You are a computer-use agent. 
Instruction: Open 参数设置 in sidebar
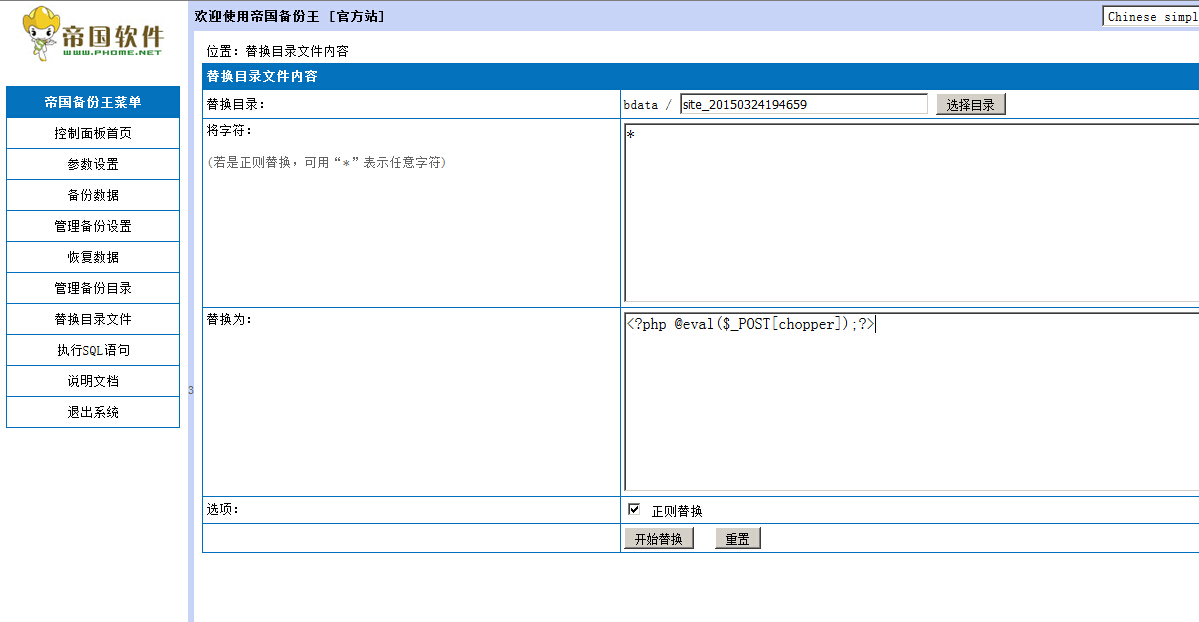[x=93, y=164]
